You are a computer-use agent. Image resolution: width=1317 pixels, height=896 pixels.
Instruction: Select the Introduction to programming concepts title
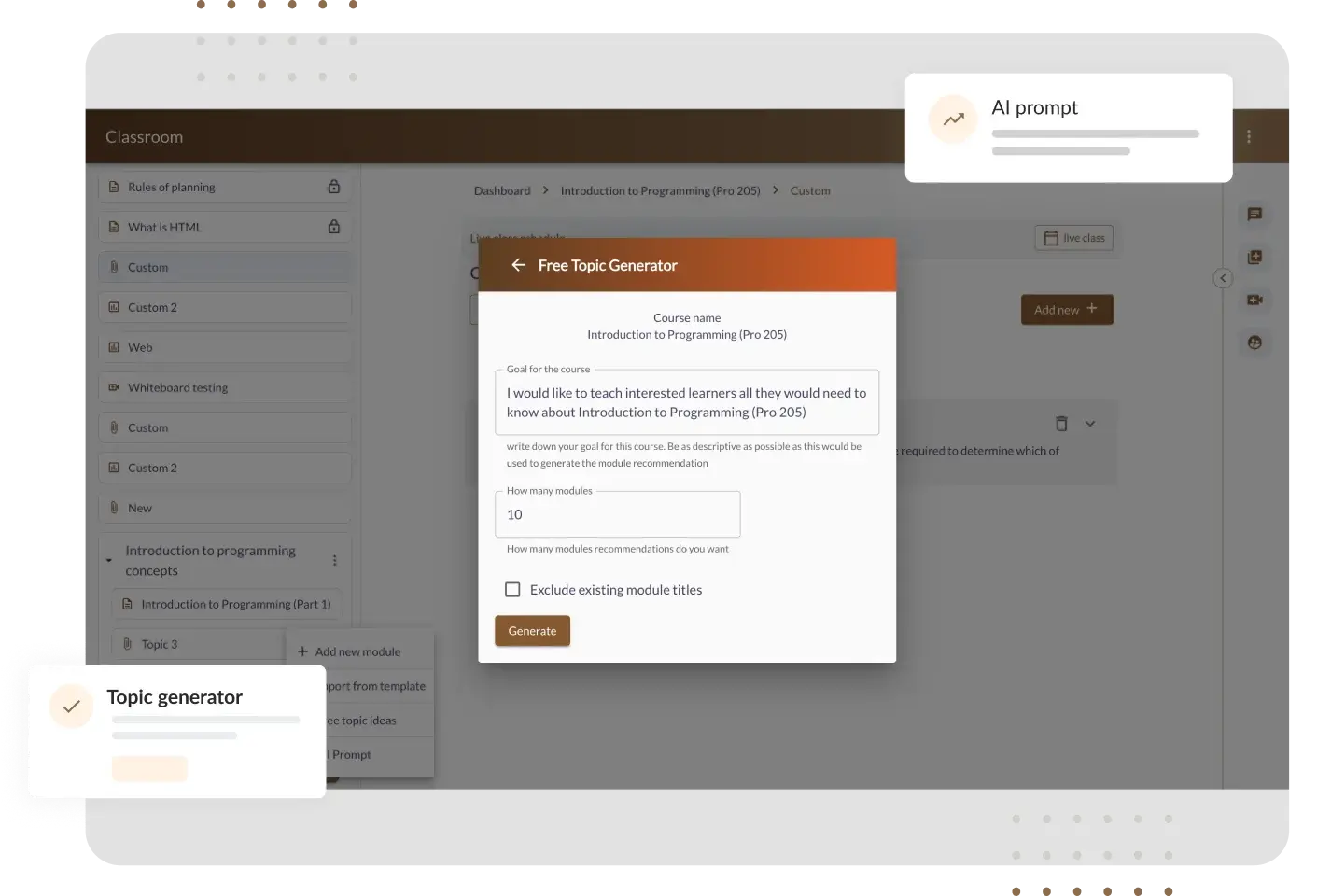[x=211, y=561]
